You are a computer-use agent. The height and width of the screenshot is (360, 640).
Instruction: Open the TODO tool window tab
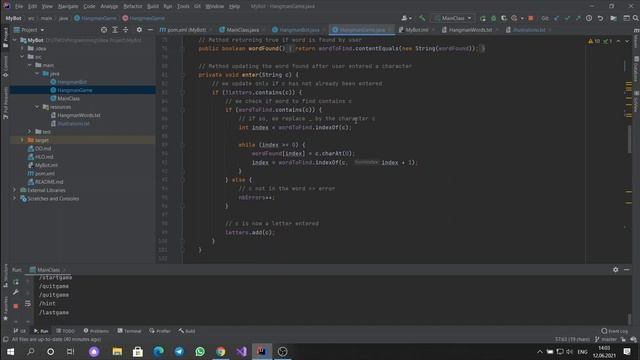click(x=65, y=331)
